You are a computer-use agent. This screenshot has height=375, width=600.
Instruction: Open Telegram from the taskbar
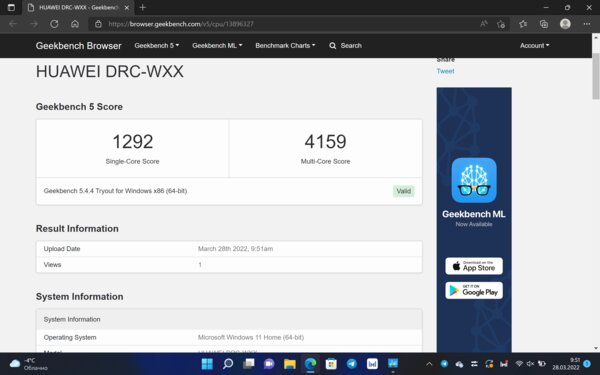coord(352,364)
